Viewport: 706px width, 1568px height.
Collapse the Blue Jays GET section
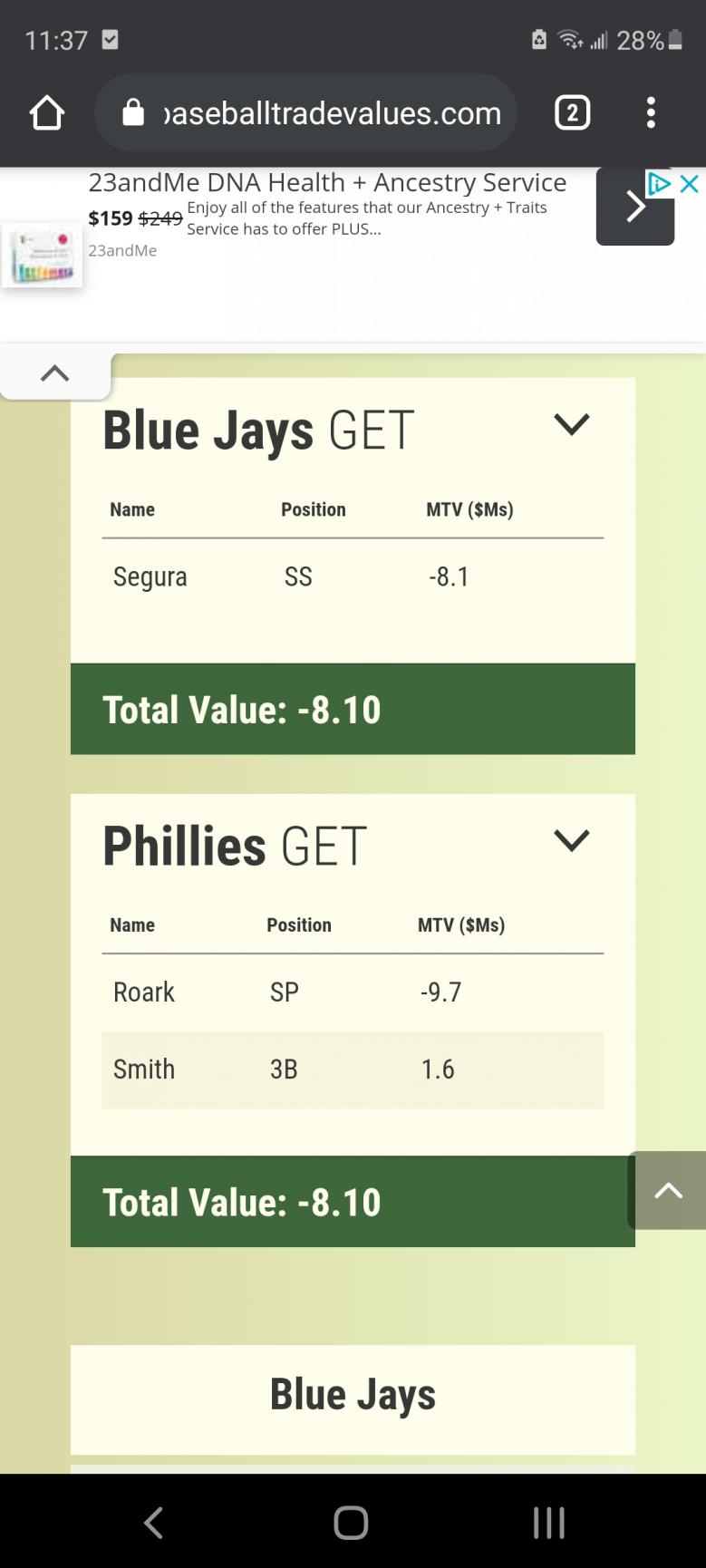point(571,424)
